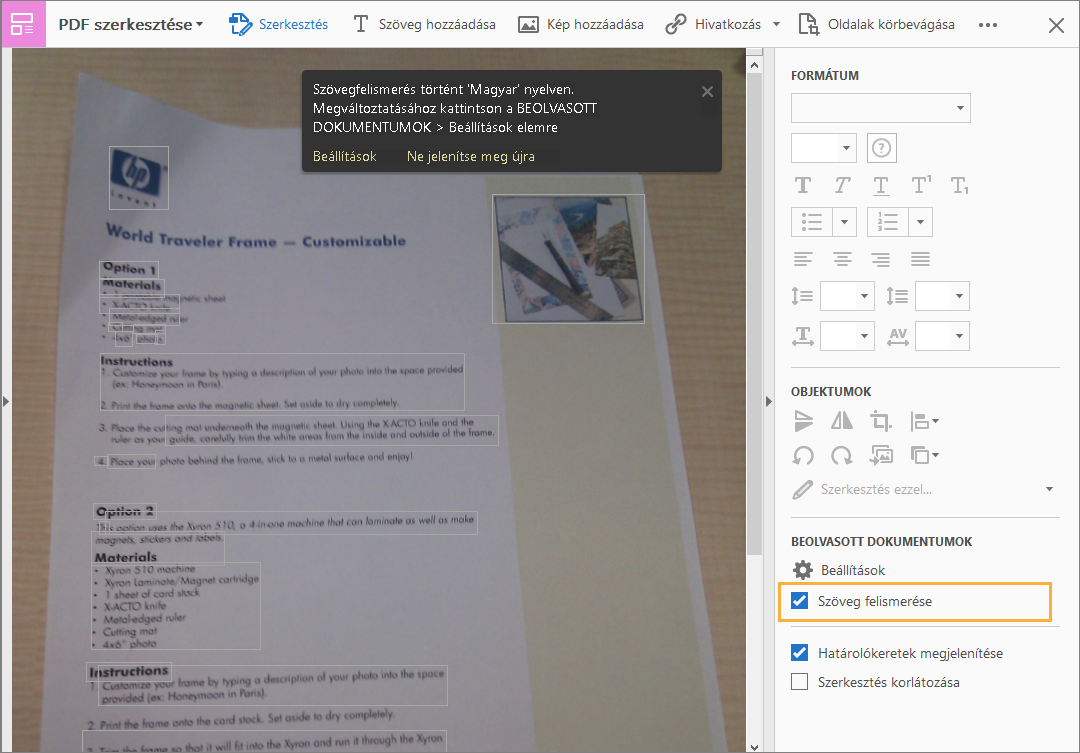Open Szerkesztés ezzel dropdown

point(923,490)
